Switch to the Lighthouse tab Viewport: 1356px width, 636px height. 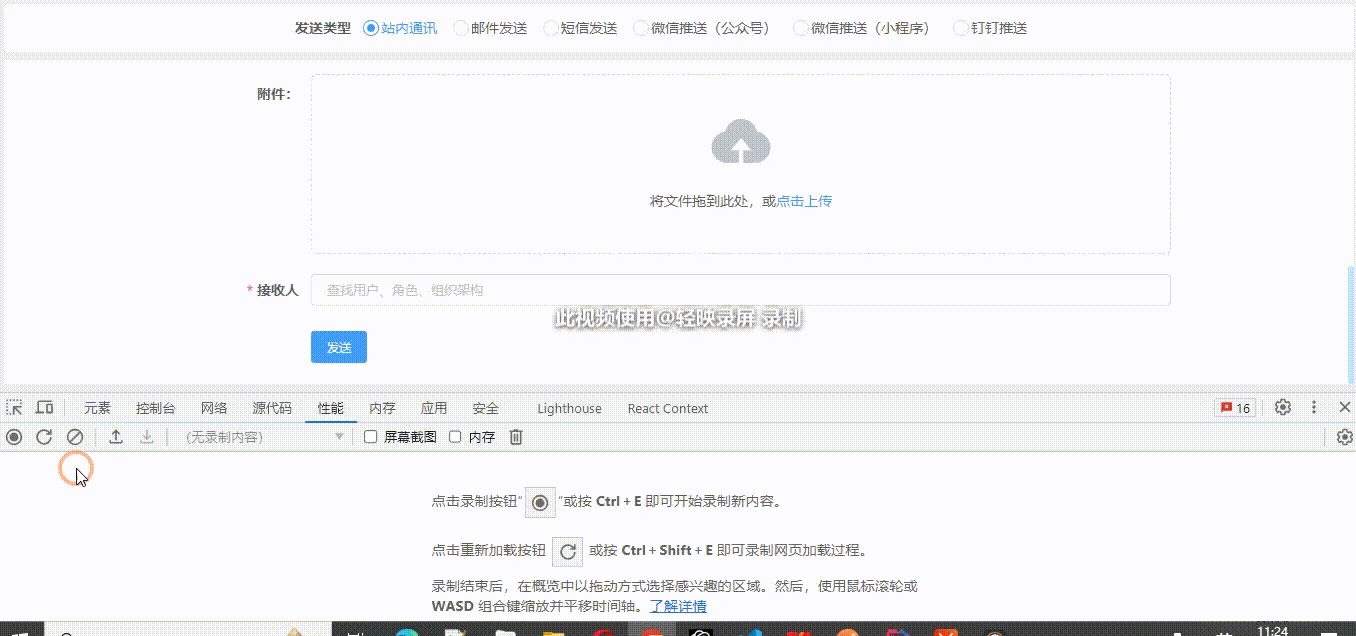pos(568,408)
